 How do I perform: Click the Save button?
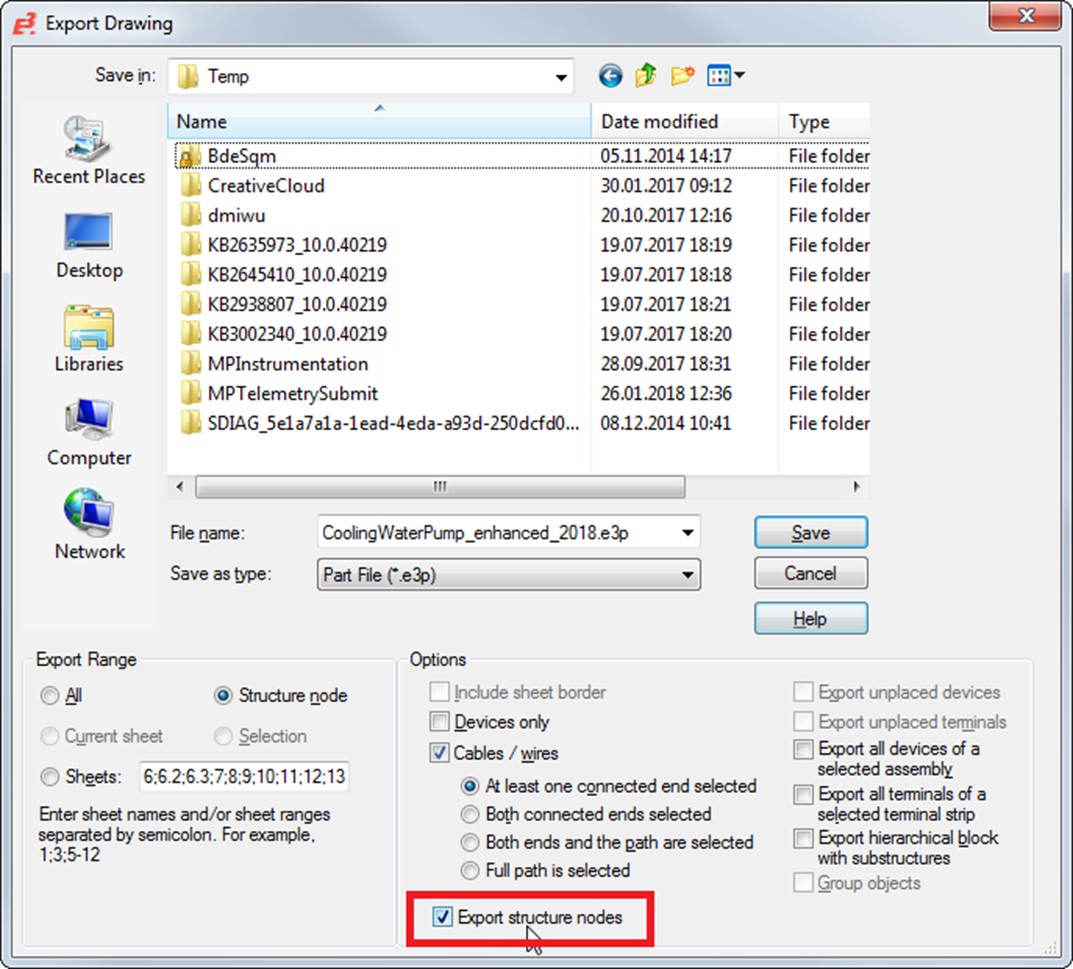pos(810,533)
